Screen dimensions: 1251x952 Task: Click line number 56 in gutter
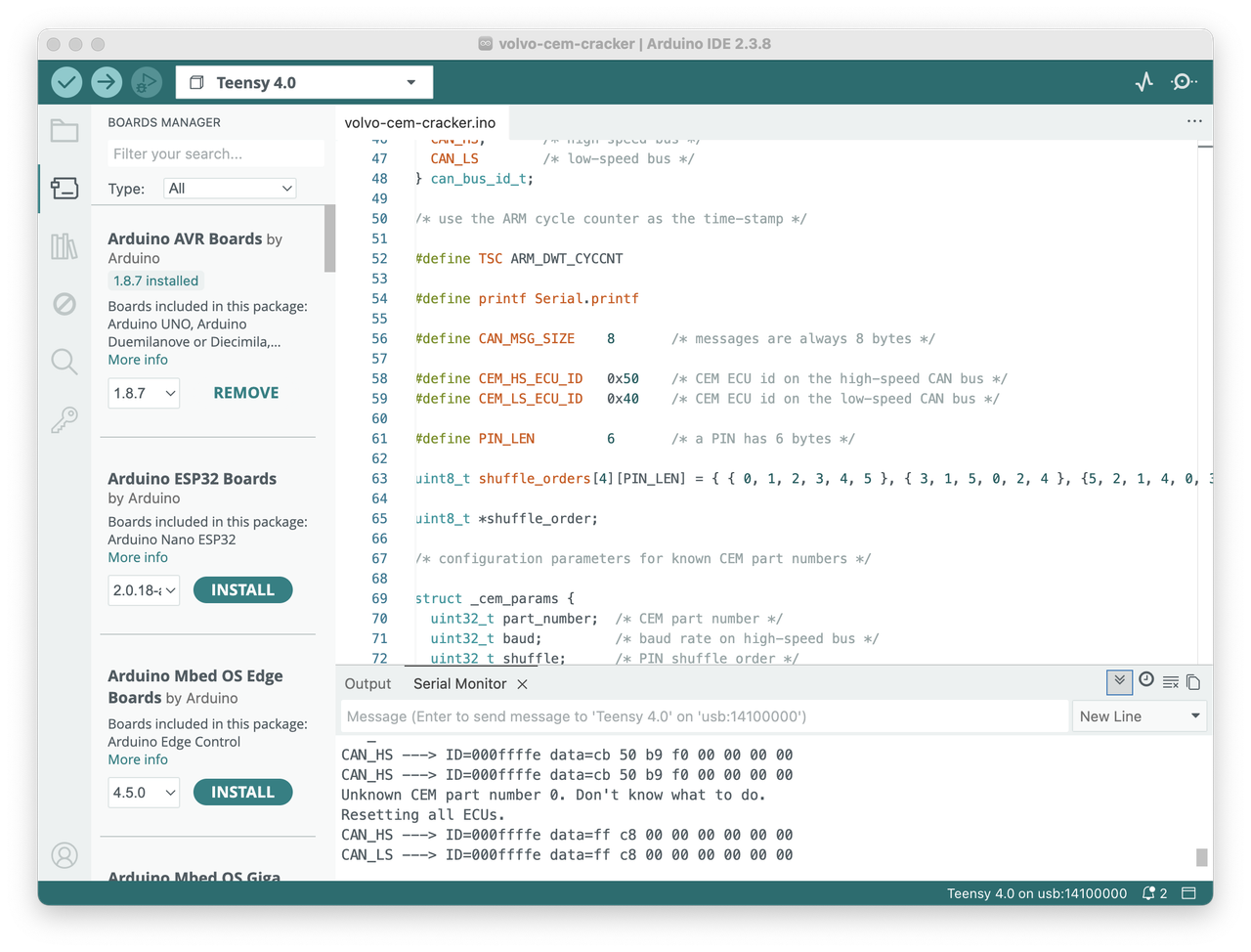(379, 338)
